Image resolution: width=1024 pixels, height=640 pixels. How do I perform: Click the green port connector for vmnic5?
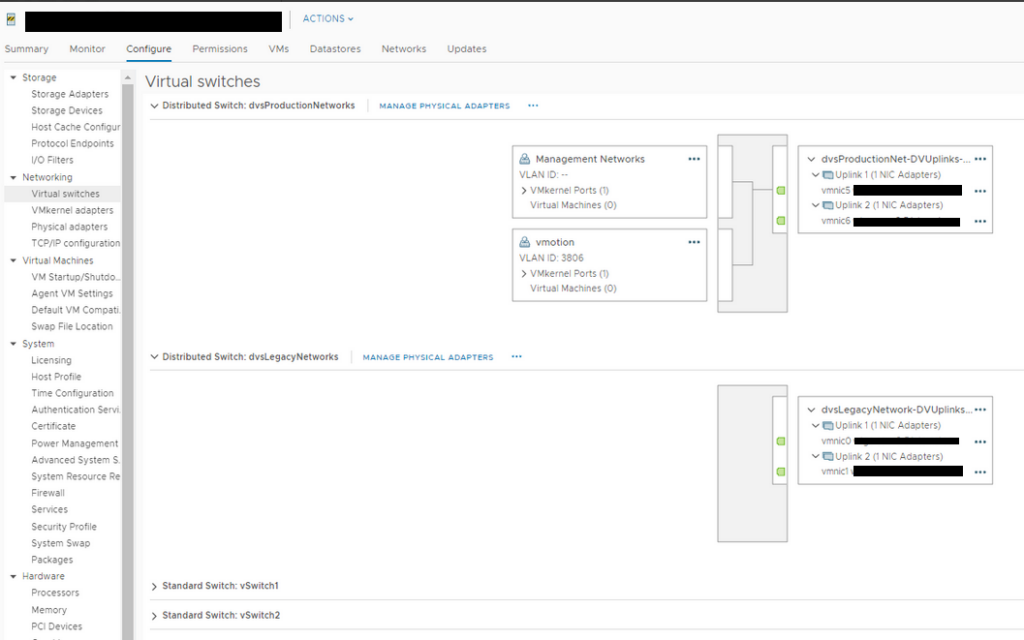tap(780, 191)
